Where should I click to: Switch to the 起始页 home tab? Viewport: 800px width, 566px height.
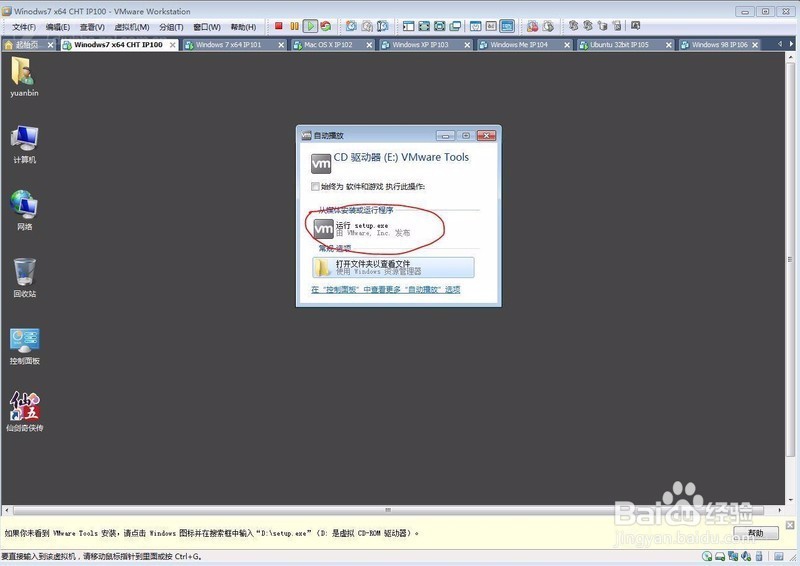click(x=27, y=45)
